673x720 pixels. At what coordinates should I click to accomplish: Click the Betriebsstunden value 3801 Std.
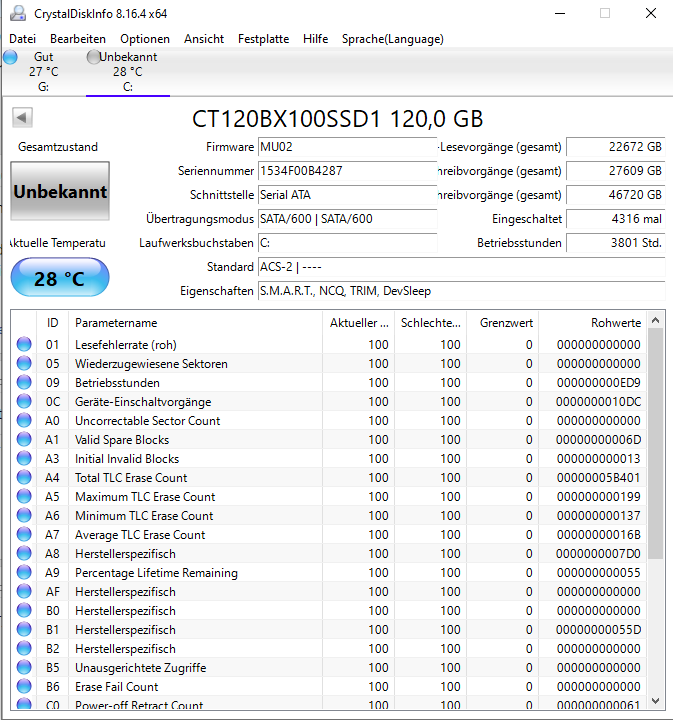tap(616, 243)
